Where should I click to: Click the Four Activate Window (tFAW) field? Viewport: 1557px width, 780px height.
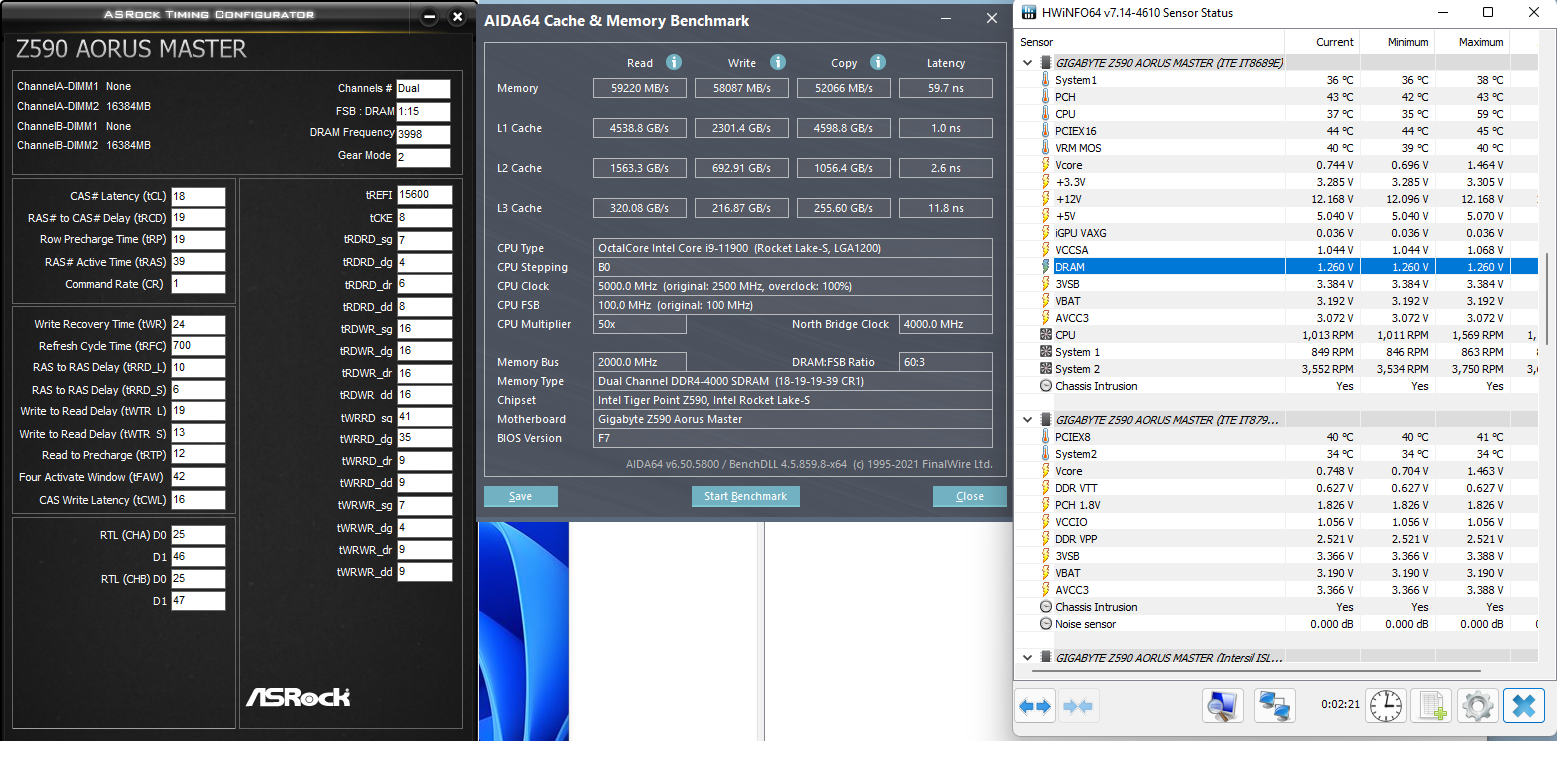click(198, 477)
